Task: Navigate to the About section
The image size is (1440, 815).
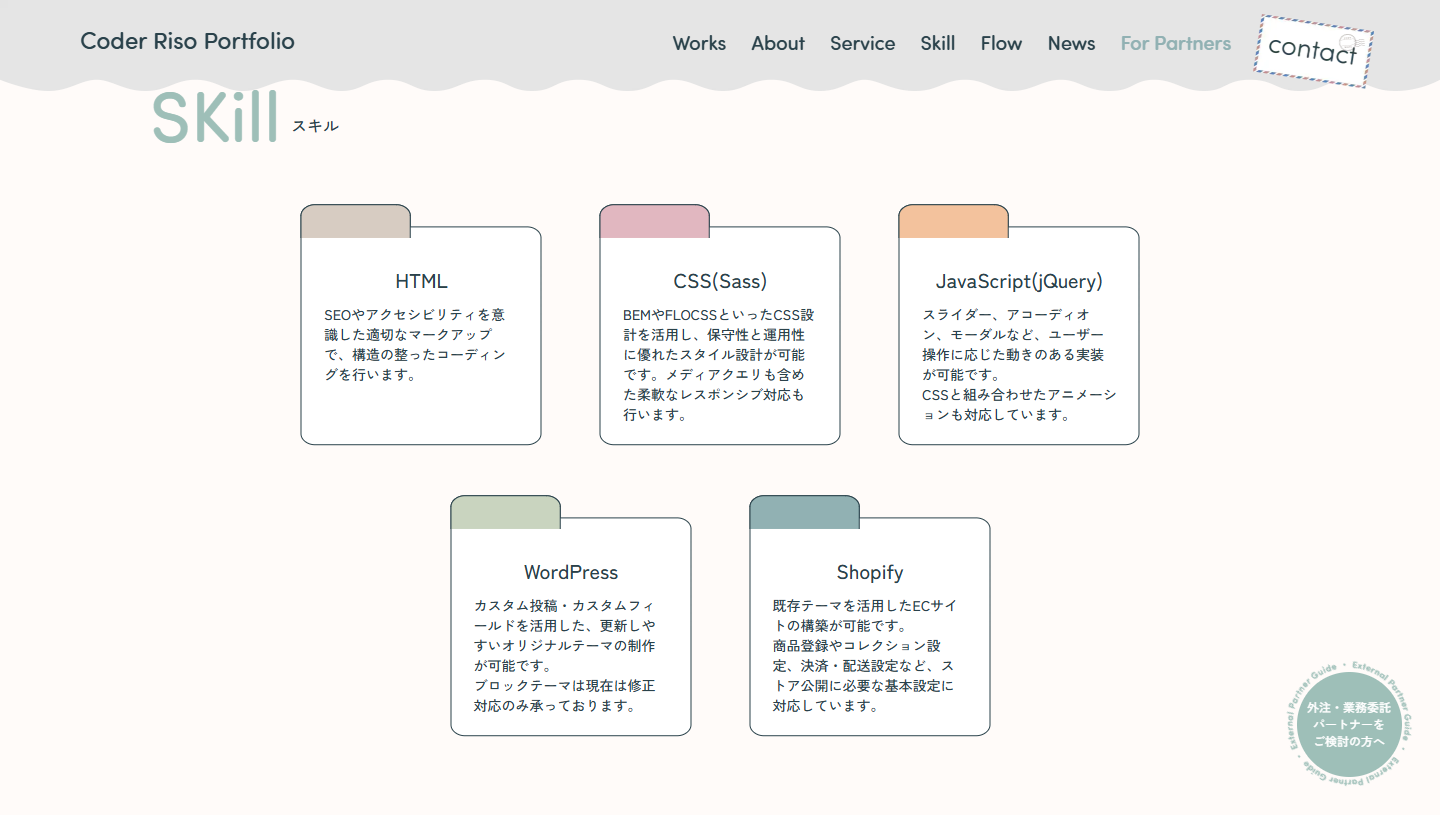Action: tap(778, 43)
